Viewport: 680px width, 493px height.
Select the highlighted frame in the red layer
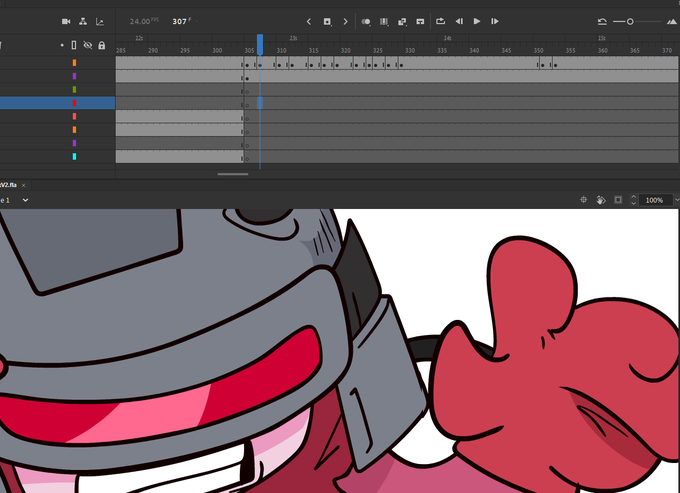[260, 103]
